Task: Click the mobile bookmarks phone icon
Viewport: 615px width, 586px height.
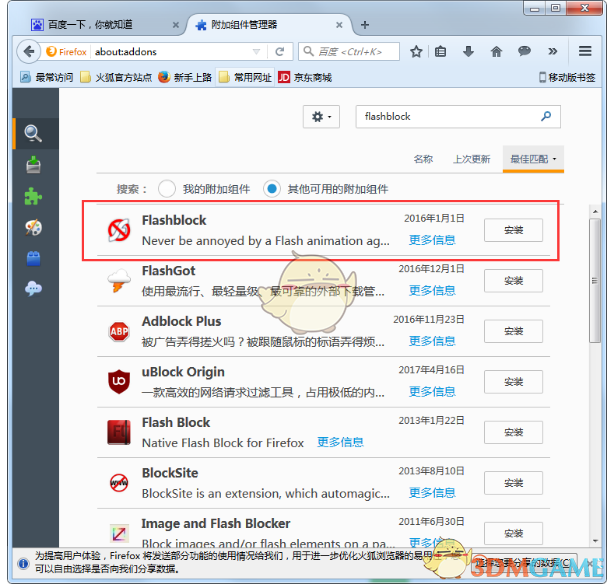Action: click(542, 77)
